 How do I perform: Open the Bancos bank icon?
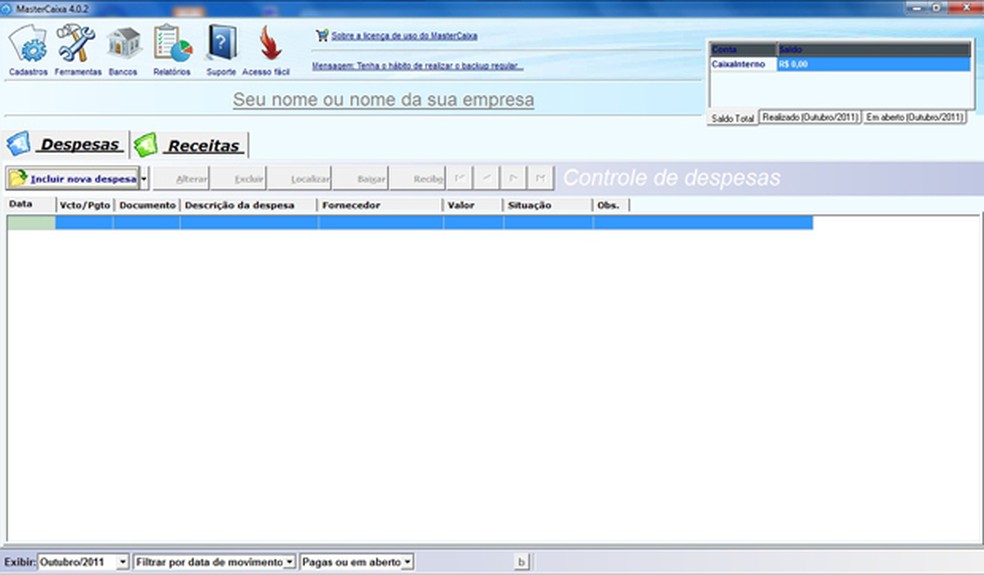click(x=124, y=44)
